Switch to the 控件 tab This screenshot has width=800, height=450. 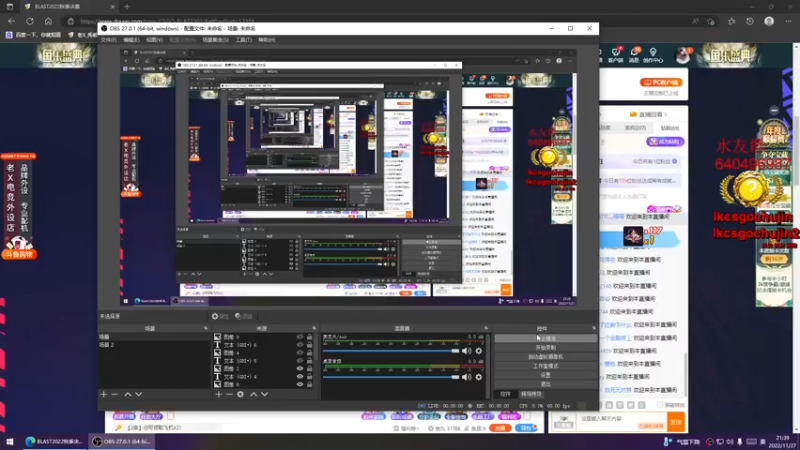[505, 394]
